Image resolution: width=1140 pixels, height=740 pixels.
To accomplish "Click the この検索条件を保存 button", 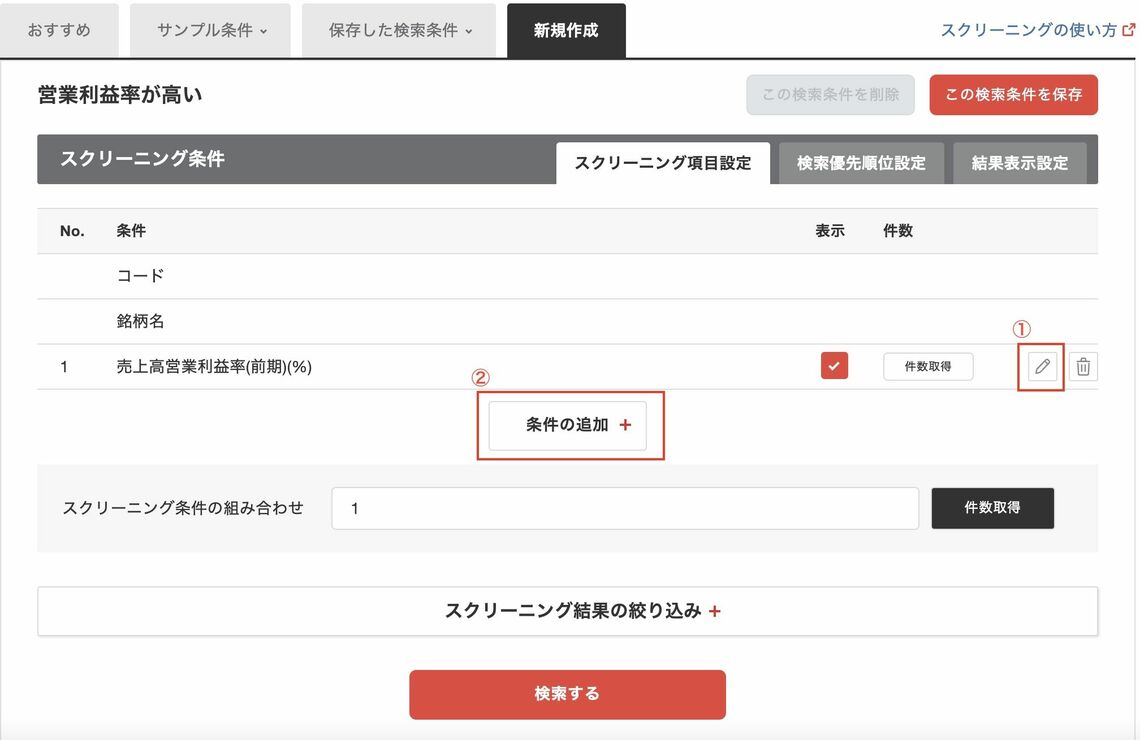I will [1013, 95].
